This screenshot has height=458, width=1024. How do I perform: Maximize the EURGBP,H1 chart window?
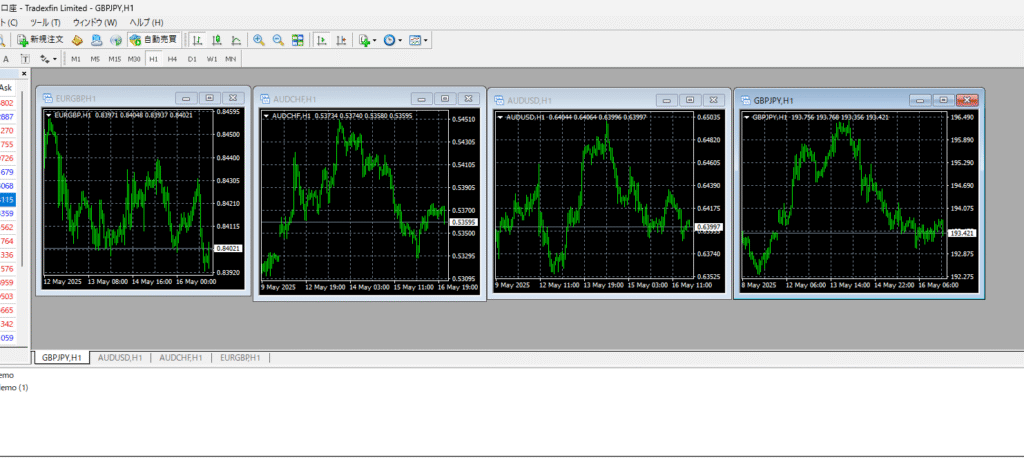tap(210, 98)
